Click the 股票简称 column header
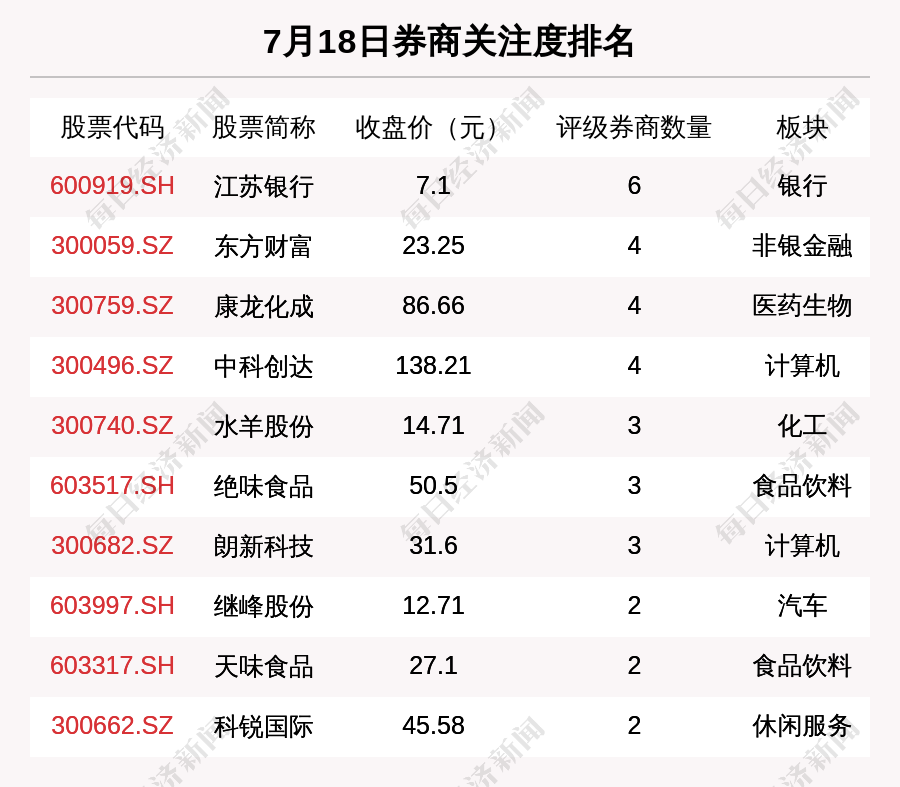Image resolution: width=900 pixels, height=787 pixels. (x=263, y=127)
